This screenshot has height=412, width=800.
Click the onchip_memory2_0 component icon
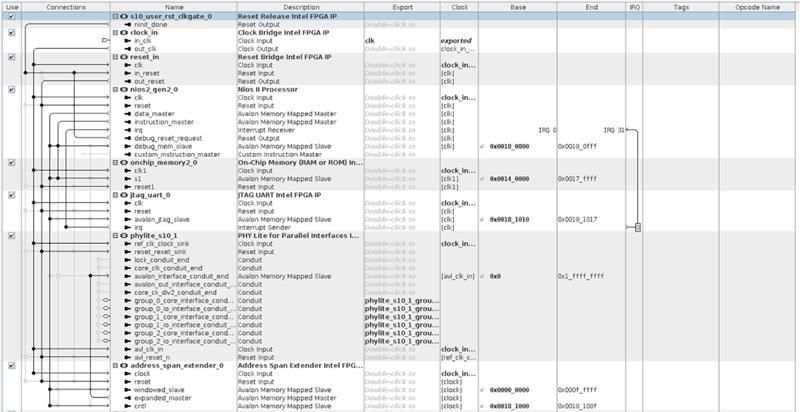click(x=124, y=163)
